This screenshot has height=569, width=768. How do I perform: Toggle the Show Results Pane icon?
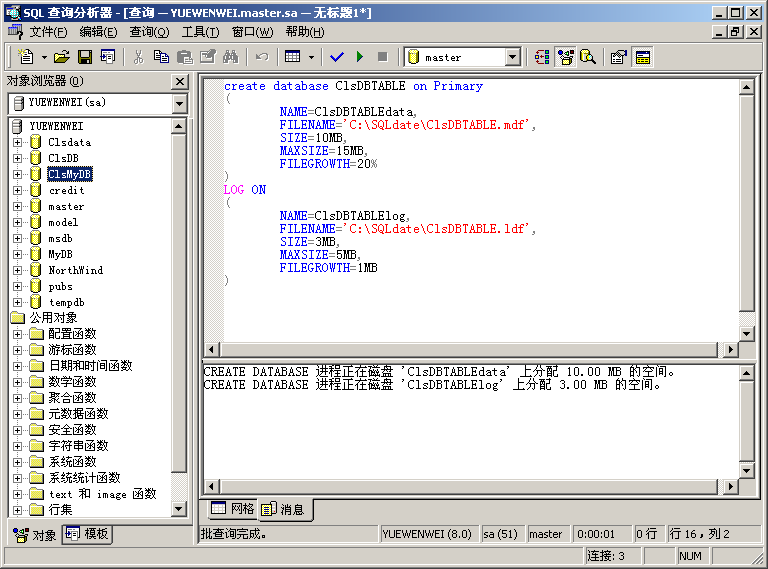coord(642,57)
